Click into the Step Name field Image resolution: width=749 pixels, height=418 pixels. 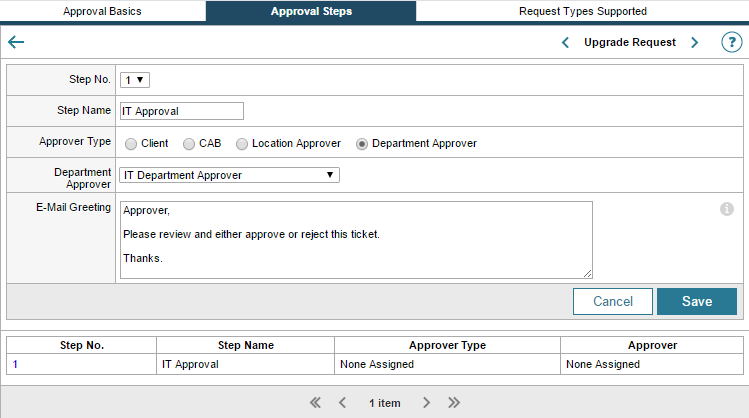click(x=181, y=111)
